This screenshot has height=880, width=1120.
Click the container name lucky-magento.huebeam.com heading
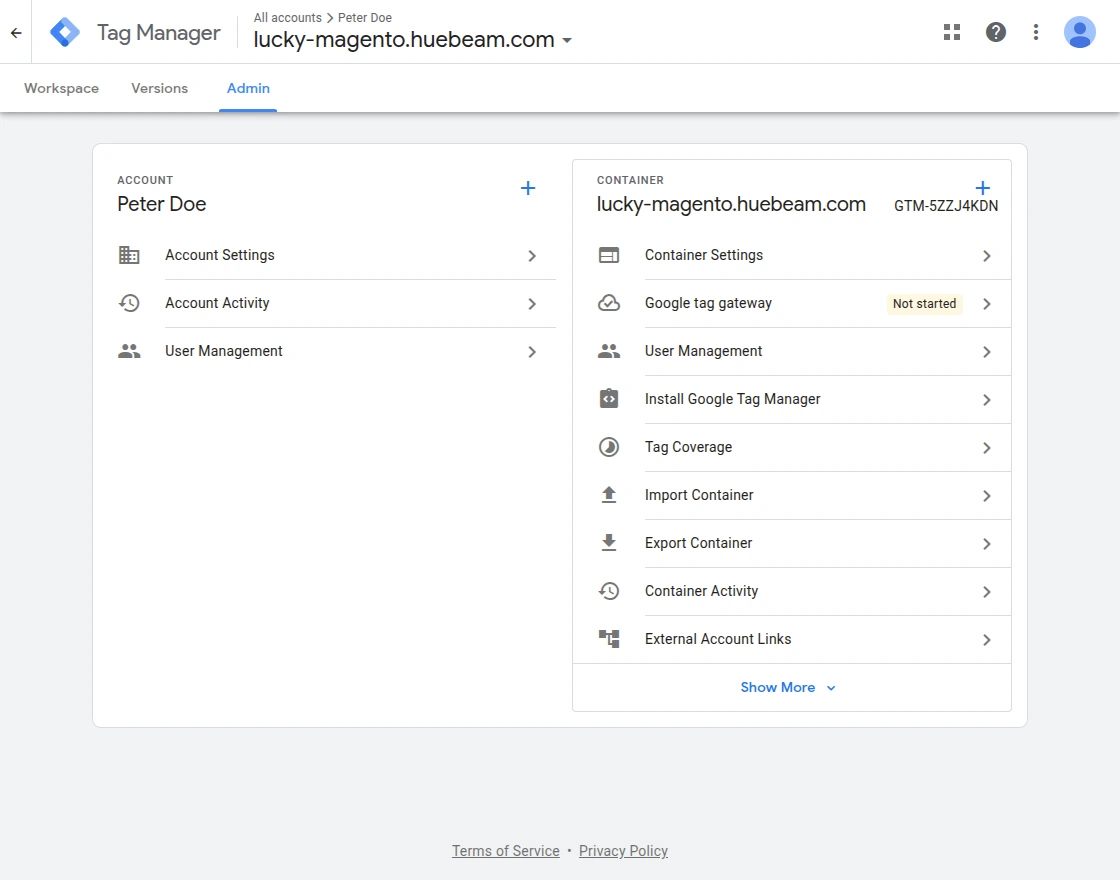[731, 204]
